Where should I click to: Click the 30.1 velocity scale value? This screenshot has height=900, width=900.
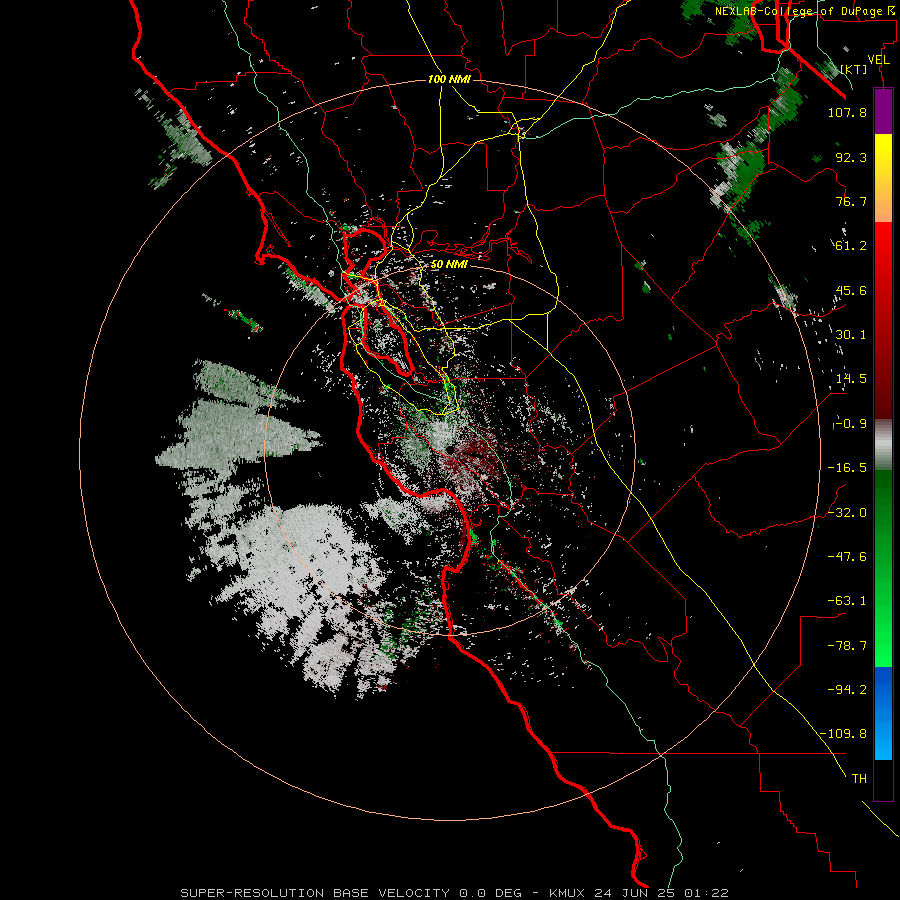coord(851,335)
